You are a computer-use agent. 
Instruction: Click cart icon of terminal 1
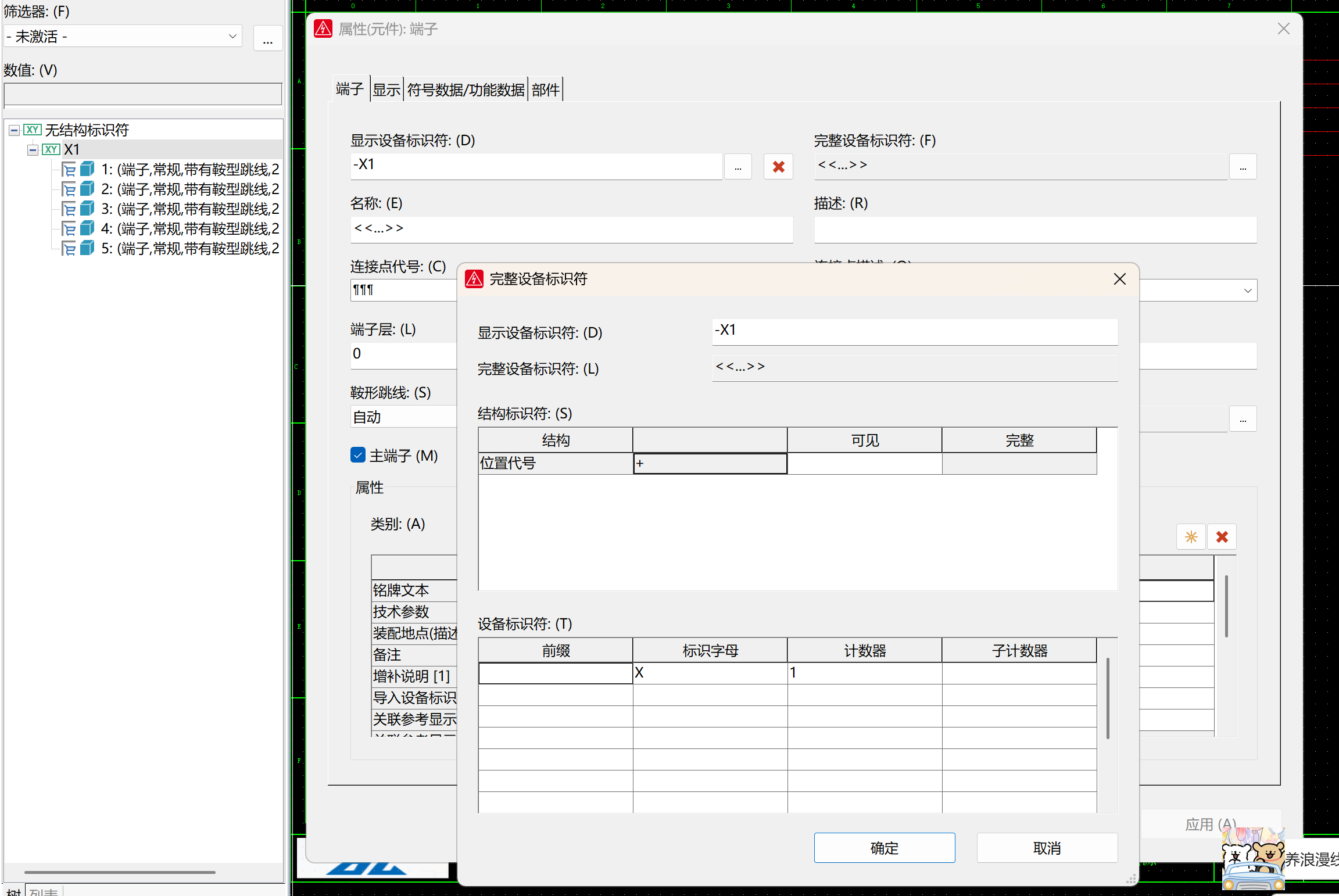point(69,170)
